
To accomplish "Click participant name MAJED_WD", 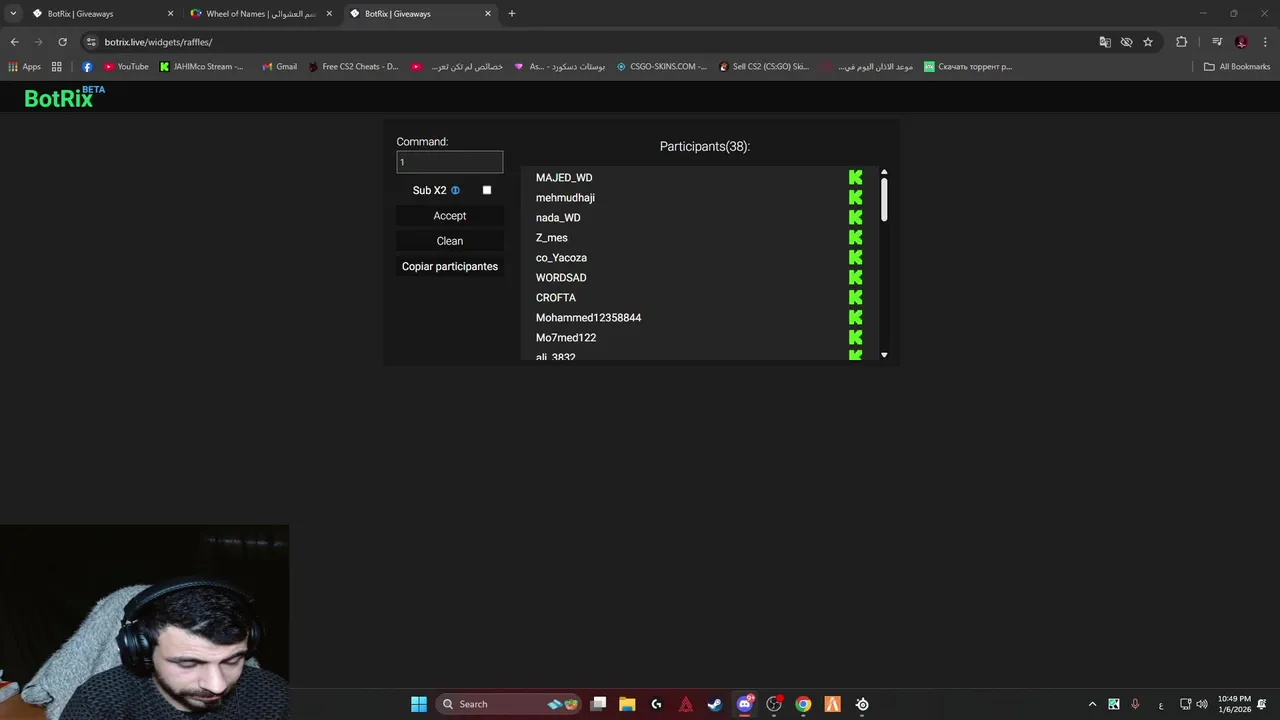I will tap(564, 178).
